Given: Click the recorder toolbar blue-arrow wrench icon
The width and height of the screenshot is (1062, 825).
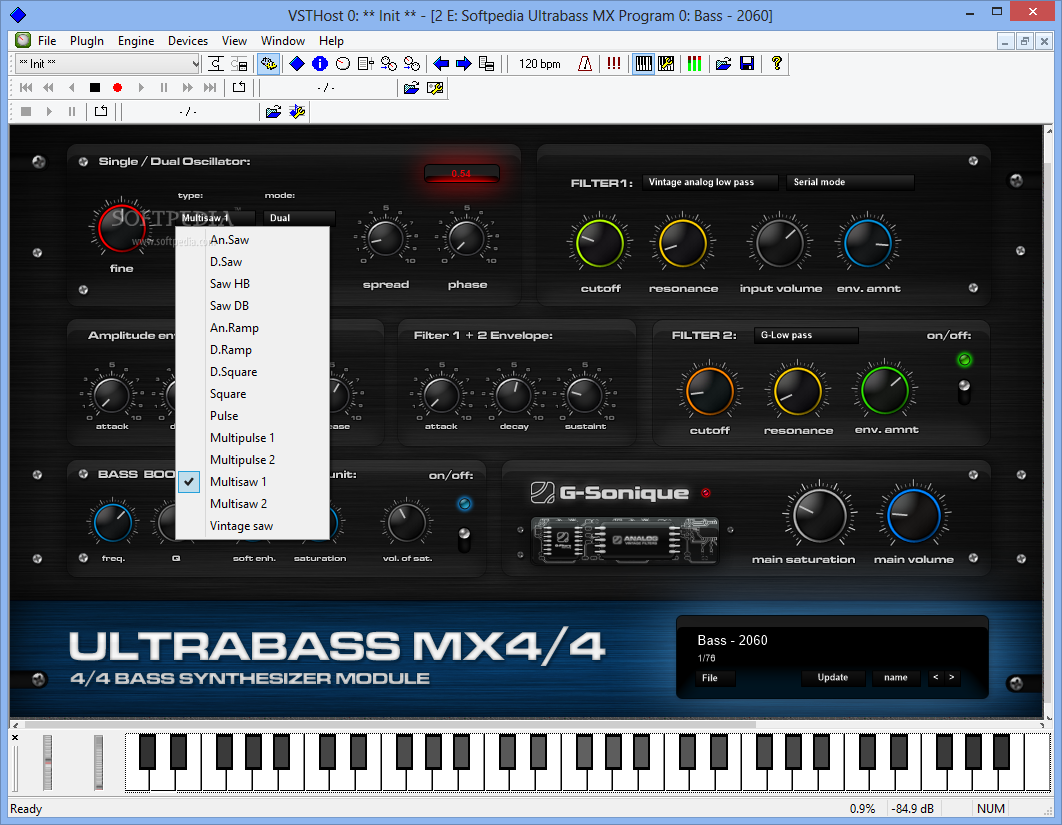Looking at the screenshot, I should click(297, 111).
